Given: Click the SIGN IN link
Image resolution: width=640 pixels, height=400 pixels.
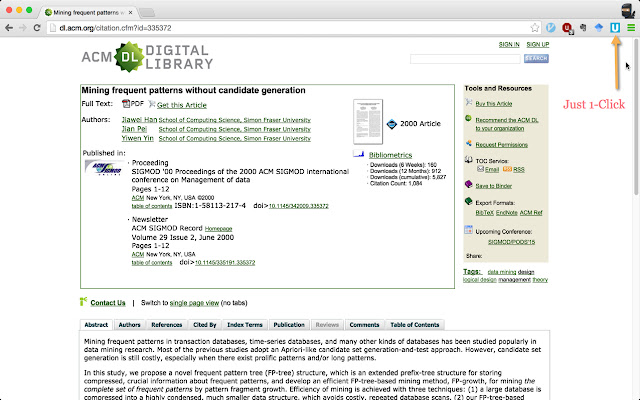Looking at the screenshot, I should point(509,44).
